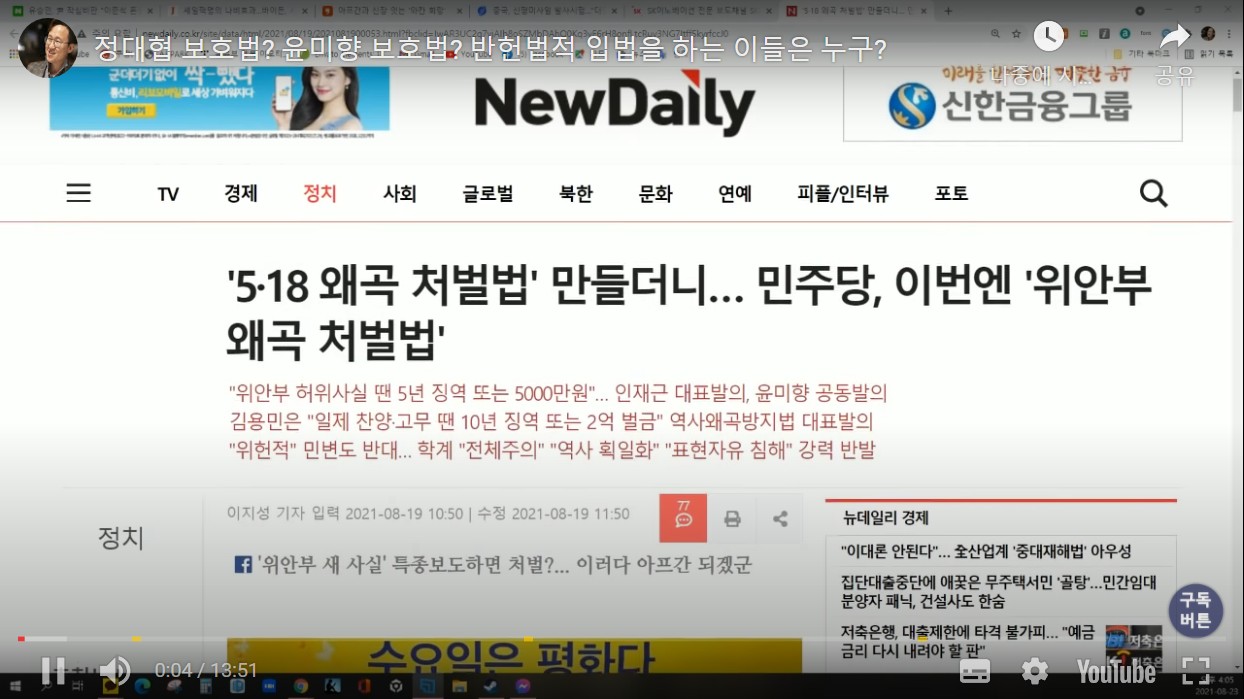Open the channel avatar picture
Screen dimensions: 1244x699
click(48, 47)
